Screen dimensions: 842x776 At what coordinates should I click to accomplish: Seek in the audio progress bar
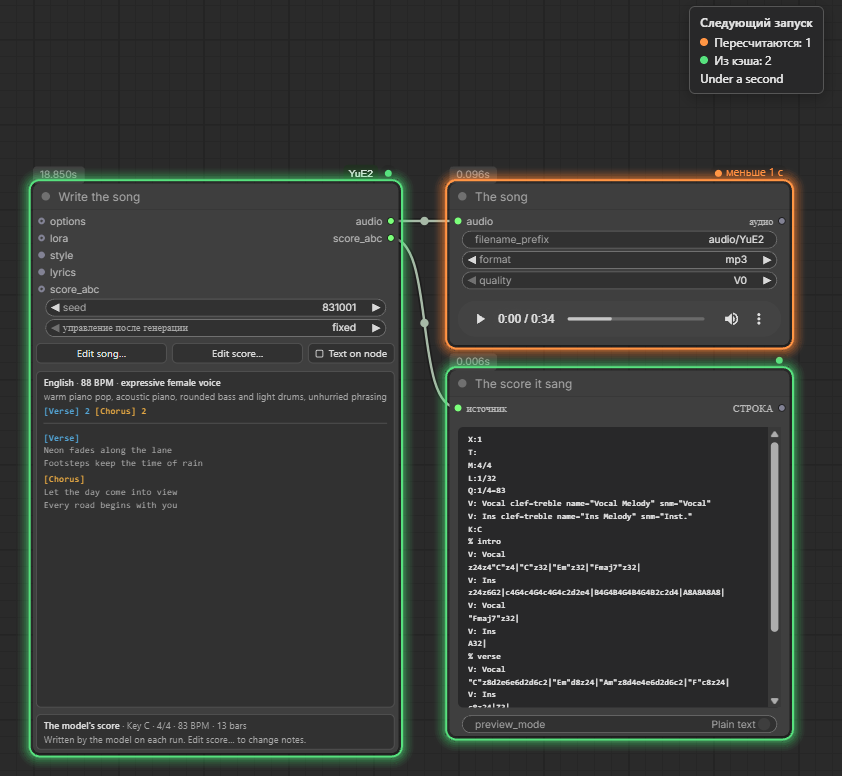pyautogui.click(x=636, y=319)
